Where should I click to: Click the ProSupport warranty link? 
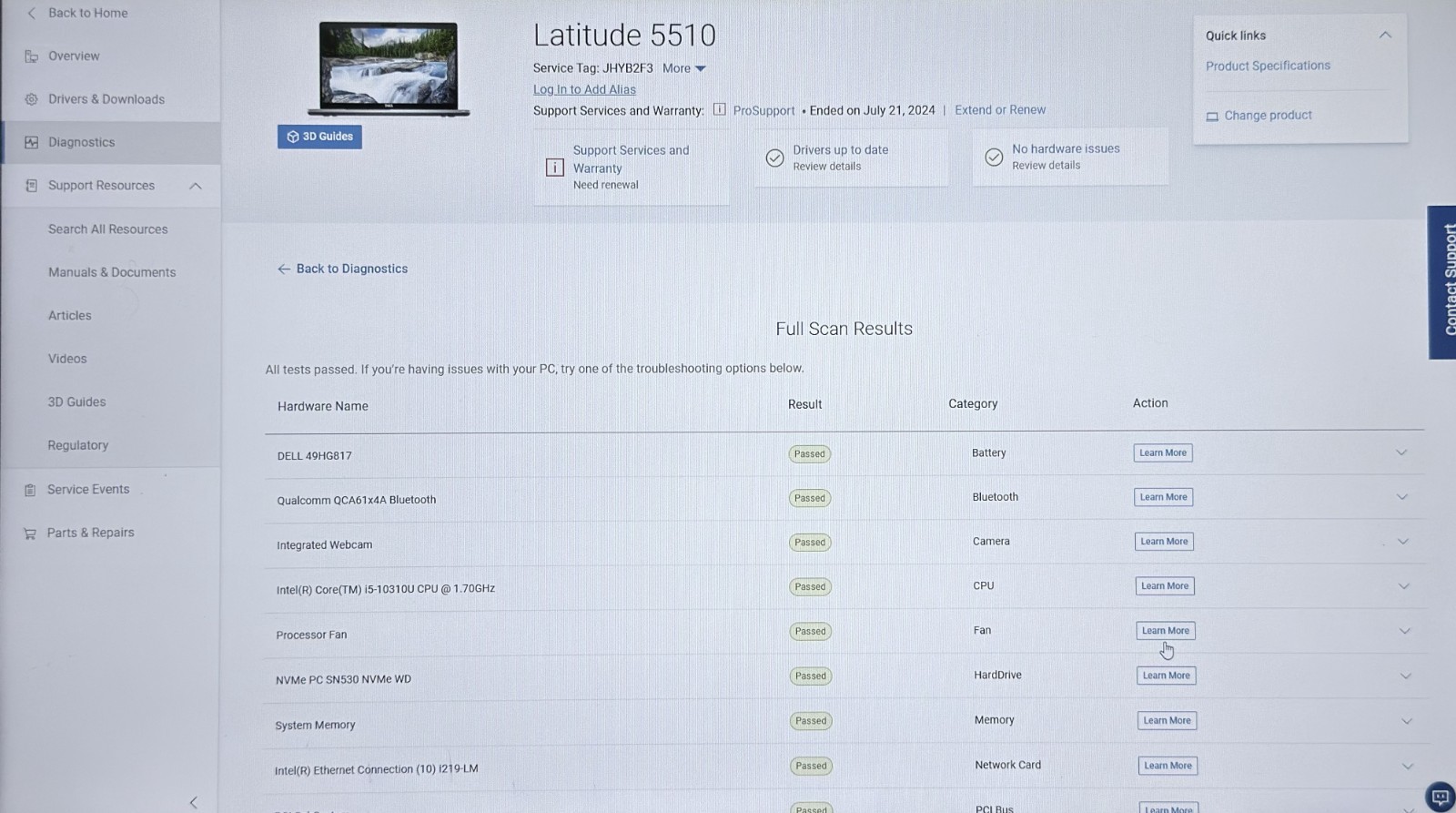coord(763,110)
